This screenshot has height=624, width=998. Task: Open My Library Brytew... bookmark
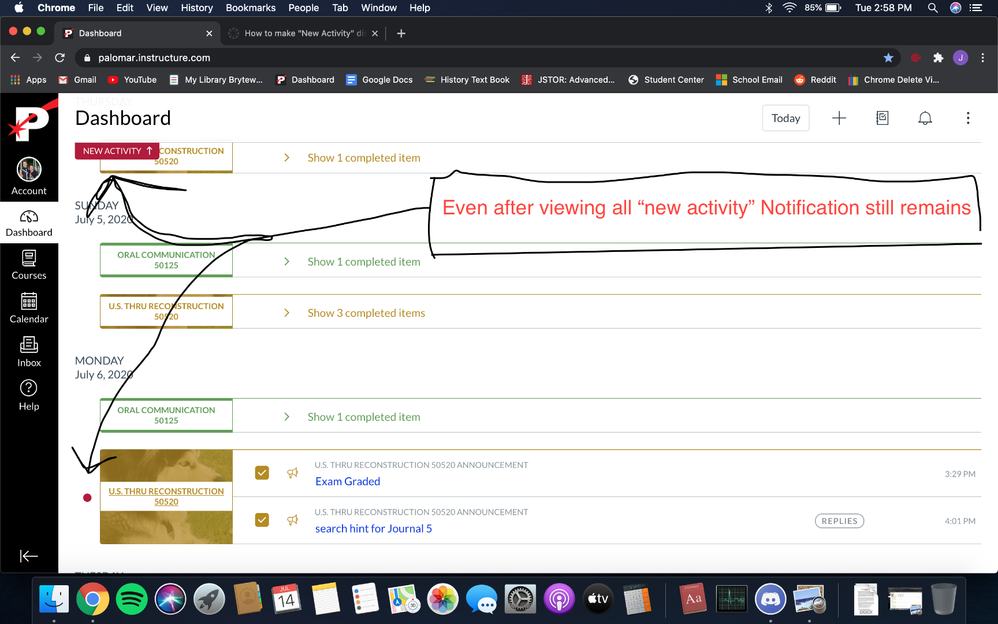(216, 80)
